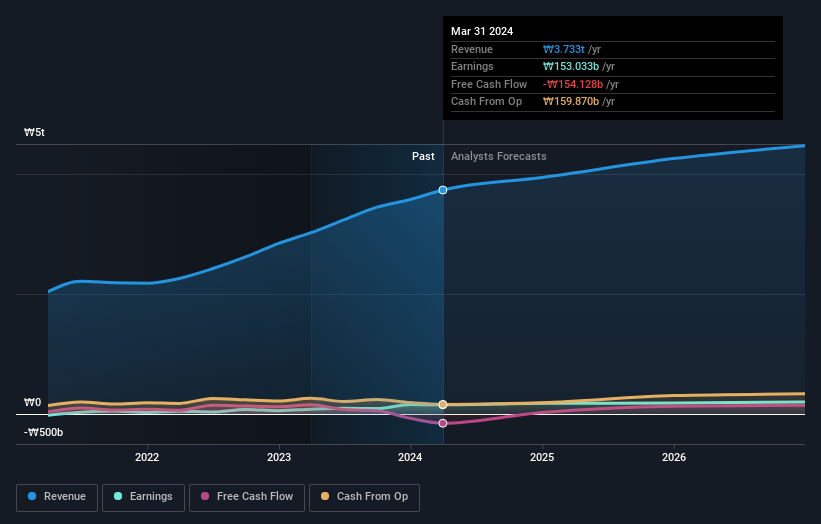Click the Mar 31 2024 tooltip date

pos(482,31)
